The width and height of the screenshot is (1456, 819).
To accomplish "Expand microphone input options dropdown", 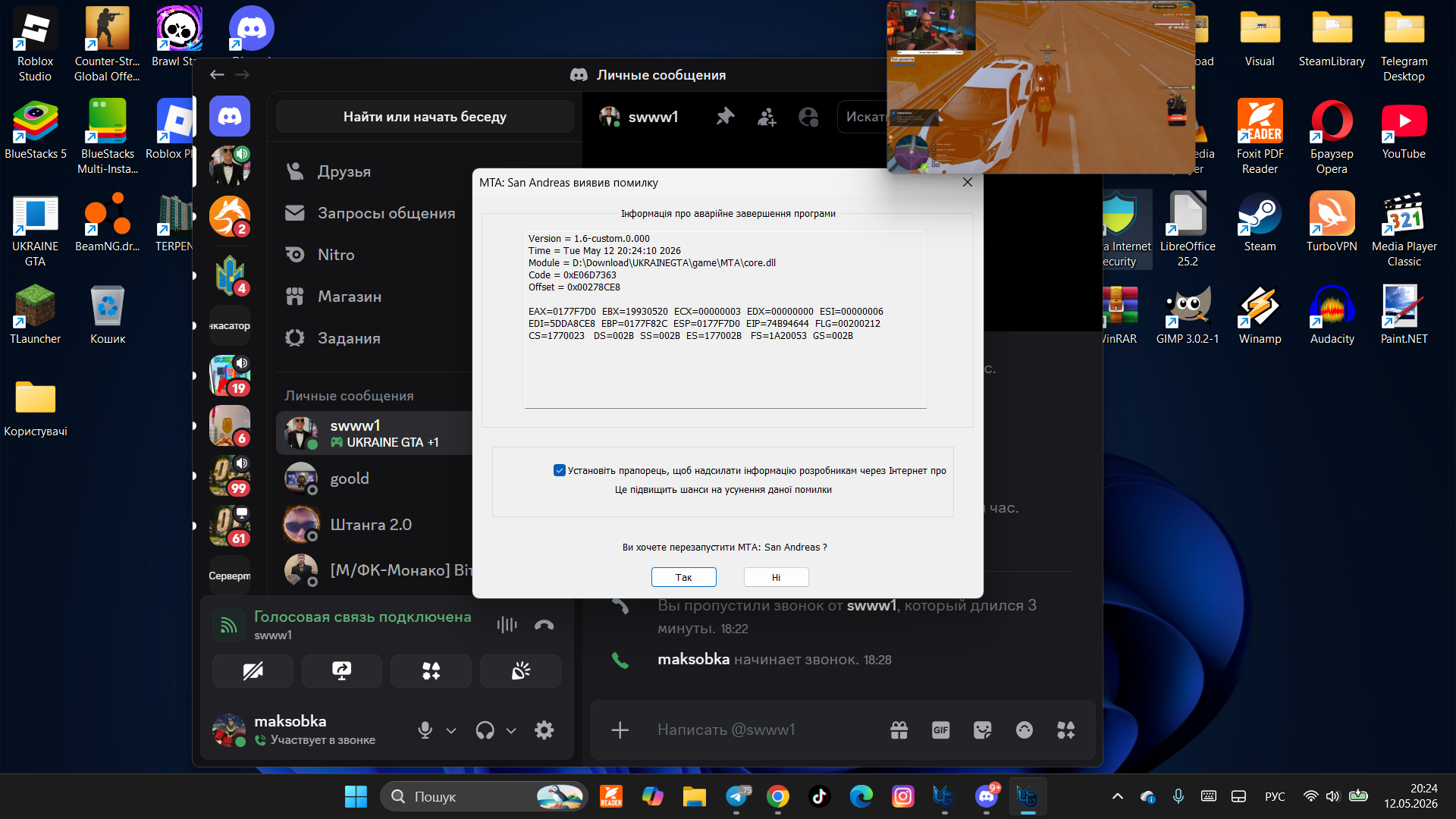I will tap(451, 731).
